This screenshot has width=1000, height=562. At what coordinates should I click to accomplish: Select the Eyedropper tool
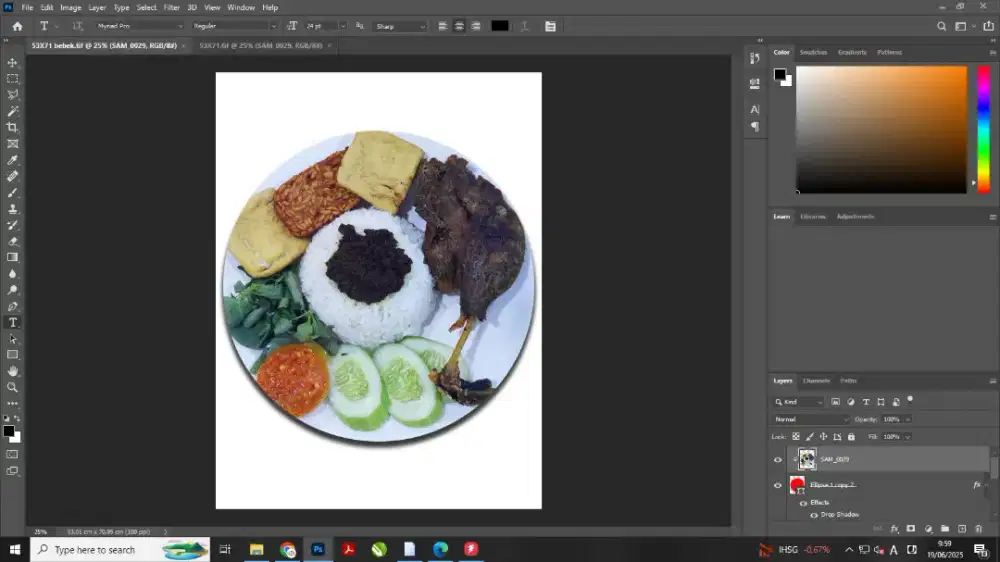(x=12, y=160)
